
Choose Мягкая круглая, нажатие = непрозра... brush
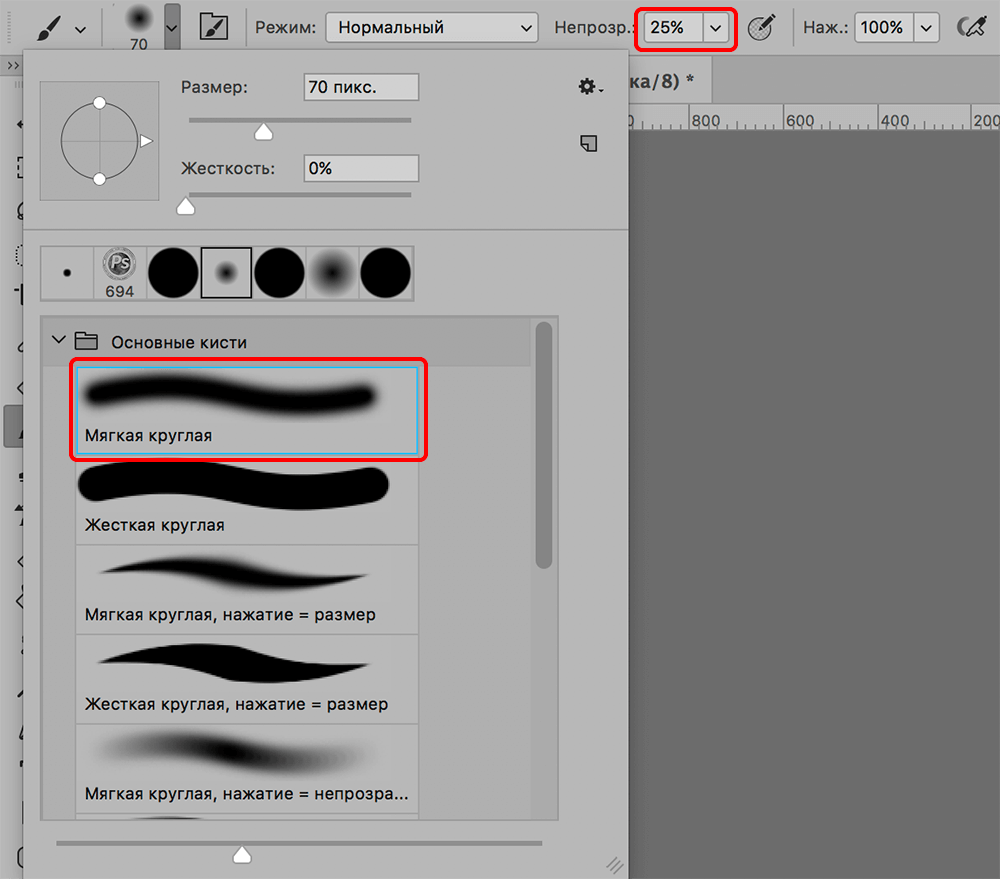[247, 769]
